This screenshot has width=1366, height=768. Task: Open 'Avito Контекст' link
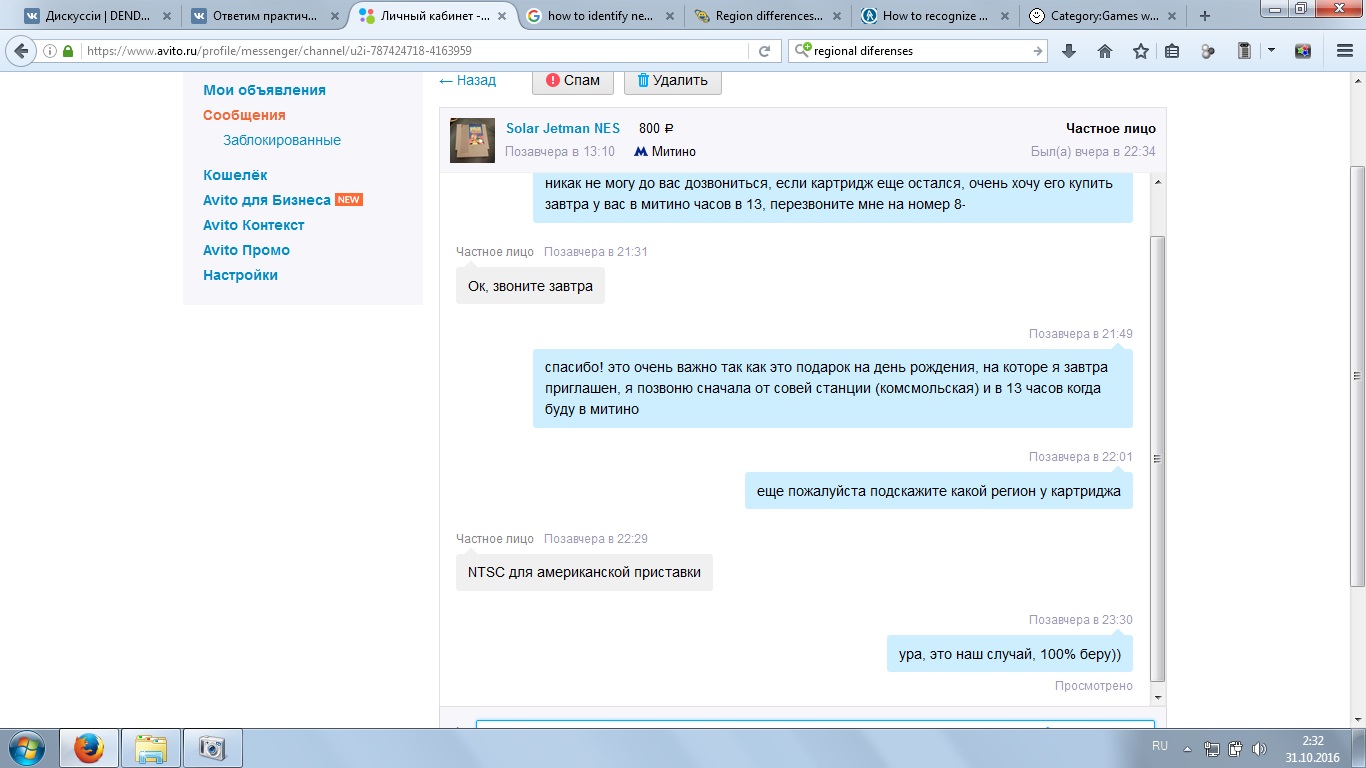[x=253, y=225]
